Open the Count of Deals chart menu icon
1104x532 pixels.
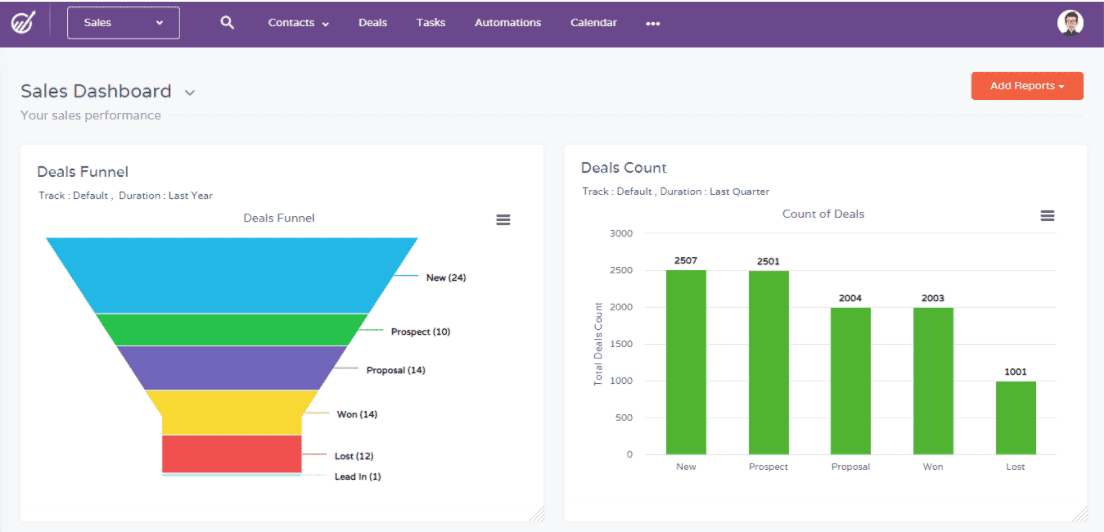click(x=1047, y=216)
